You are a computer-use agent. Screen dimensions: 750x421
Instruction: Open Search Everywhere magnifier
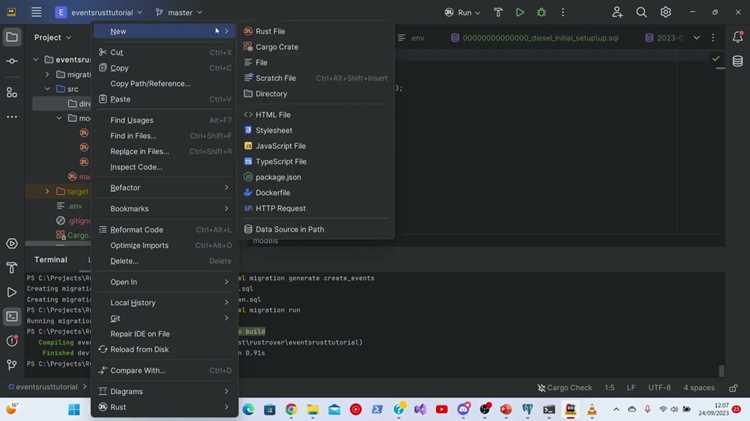click(x=641, y=12)
